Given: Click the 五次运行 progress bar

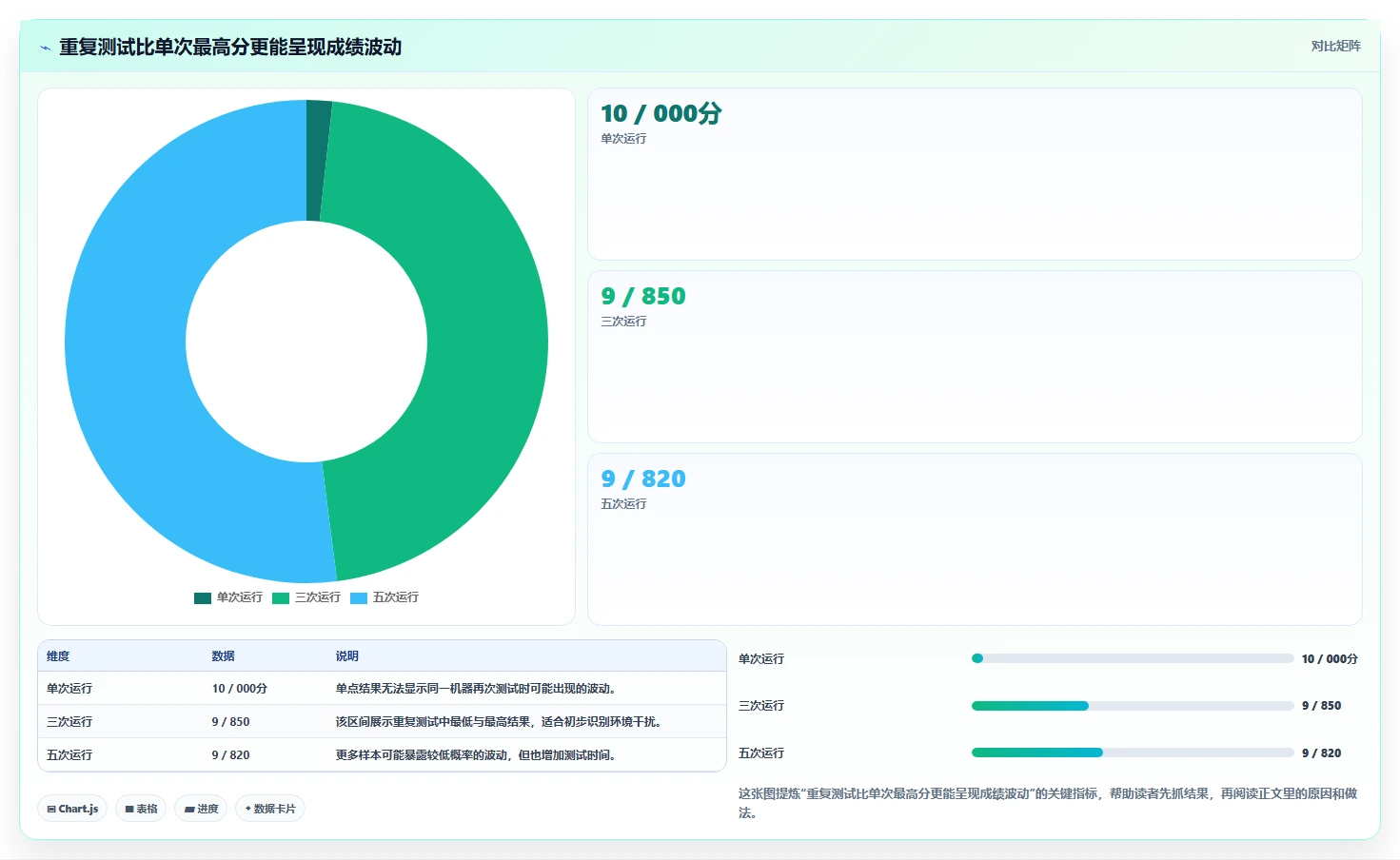Looking at the screenshot, I should pos(1133,752).
